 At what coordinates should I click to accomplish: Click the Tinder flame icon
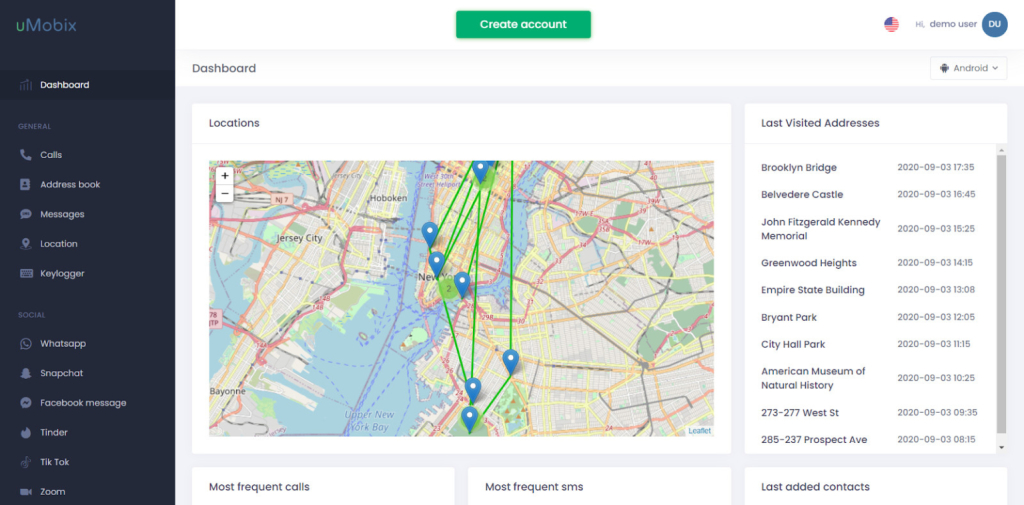[x=26, y=433]
